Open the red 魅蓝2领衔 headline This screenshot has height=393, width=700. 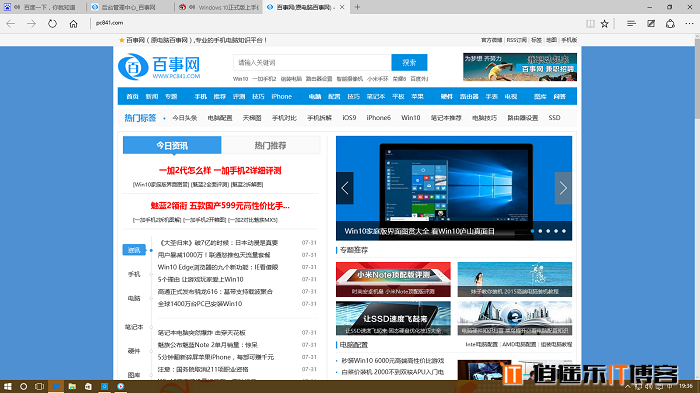click(220, 206)
